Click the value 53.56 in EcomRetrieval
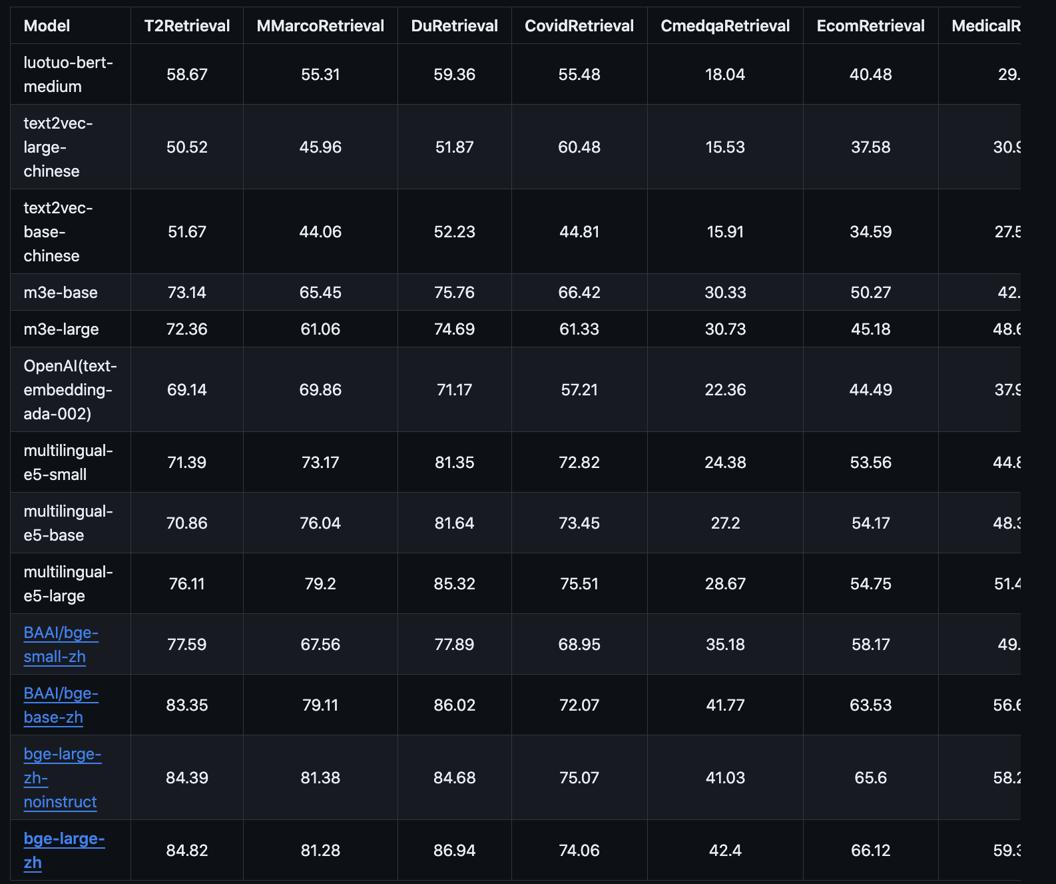 coord(870,462)
